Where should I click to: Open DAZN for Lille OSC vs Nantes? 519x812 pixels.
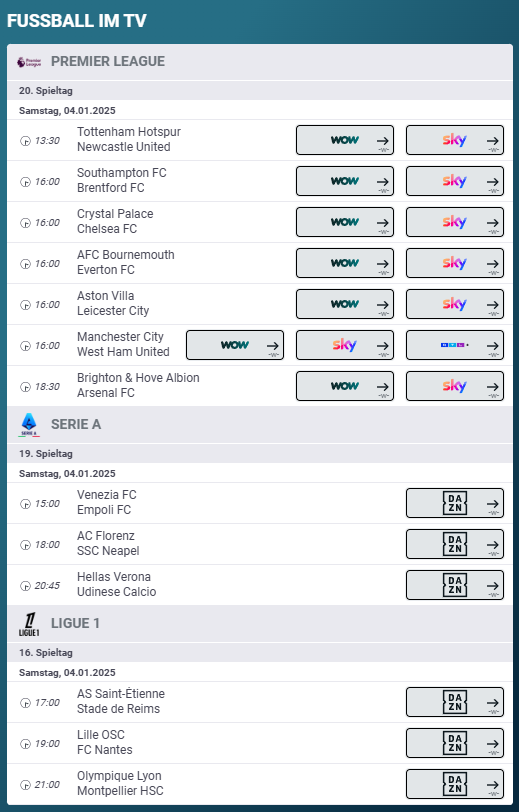[455, 743]
